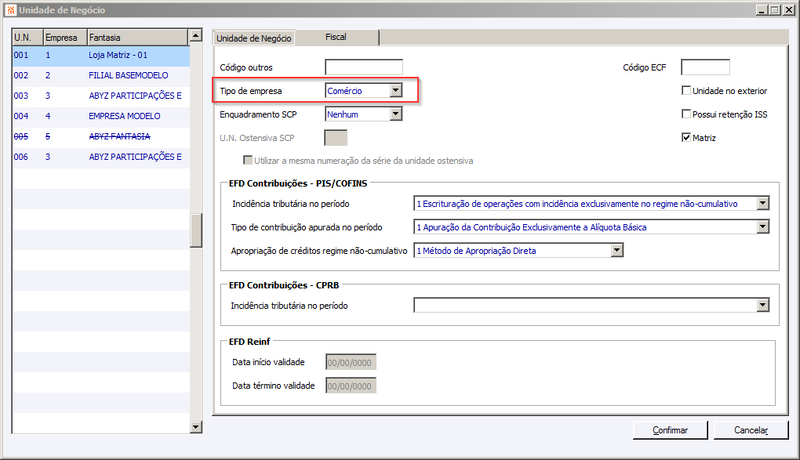Image resolution: width=800 pixels, height=460 pixels.
Task: Maximize the Unidade de Negócio window
Action: point(774,10)
